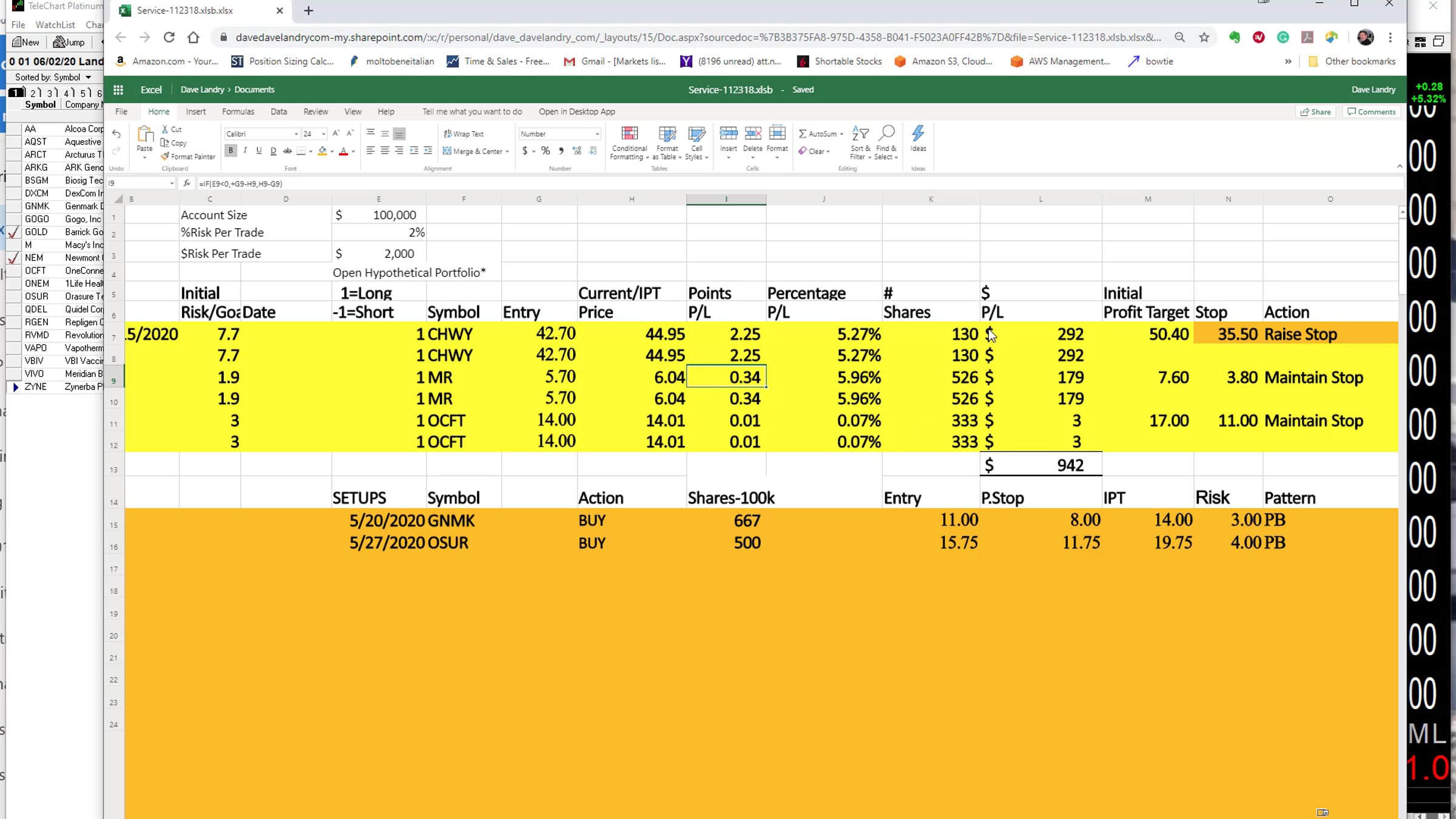Apply the yellow fill color swatch
Viewport: 1456px width, 819px height.
[x=322, y=150]
